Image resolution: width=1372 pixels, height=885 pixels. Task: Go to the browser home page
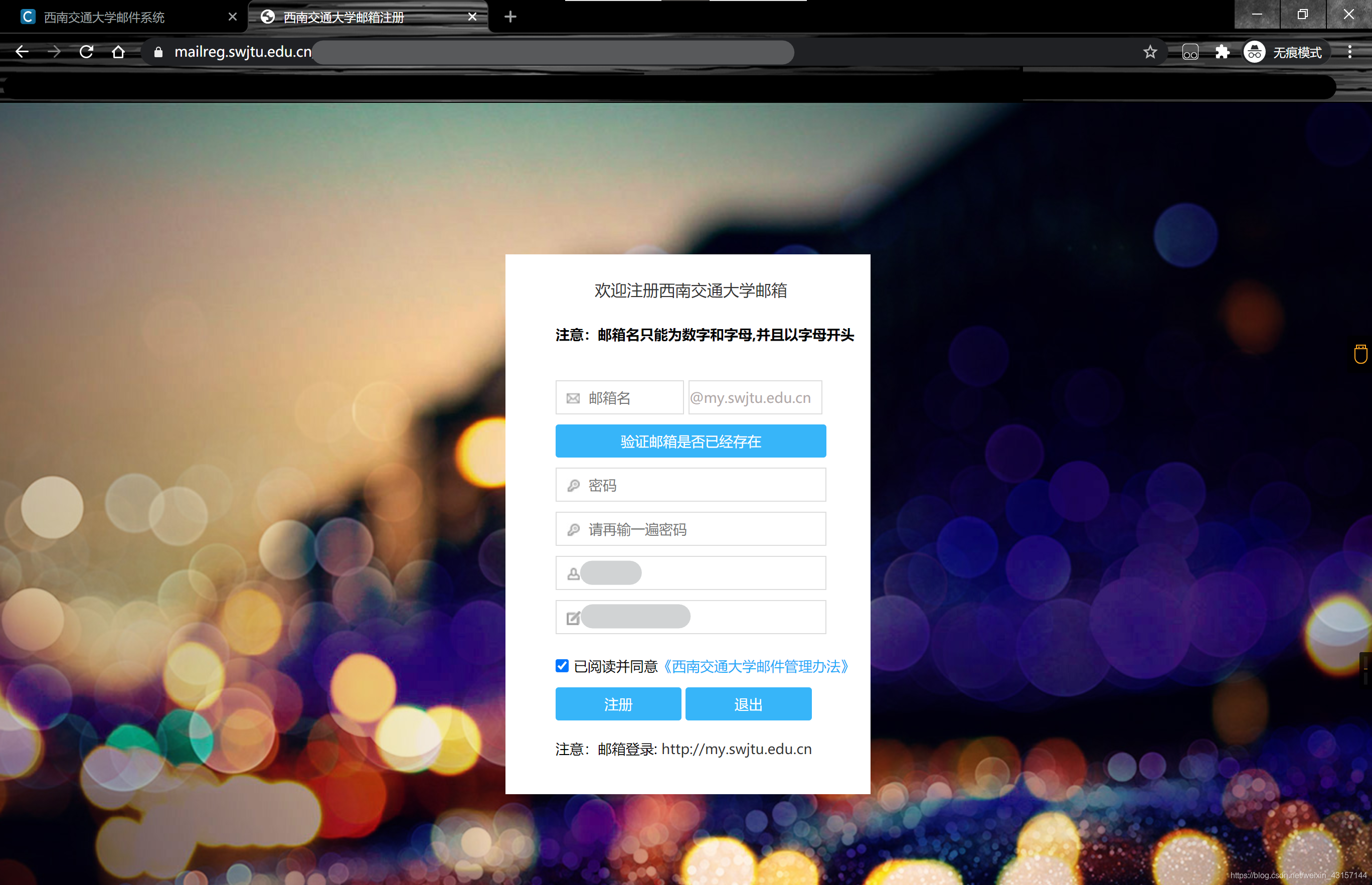tap(118, 52)
